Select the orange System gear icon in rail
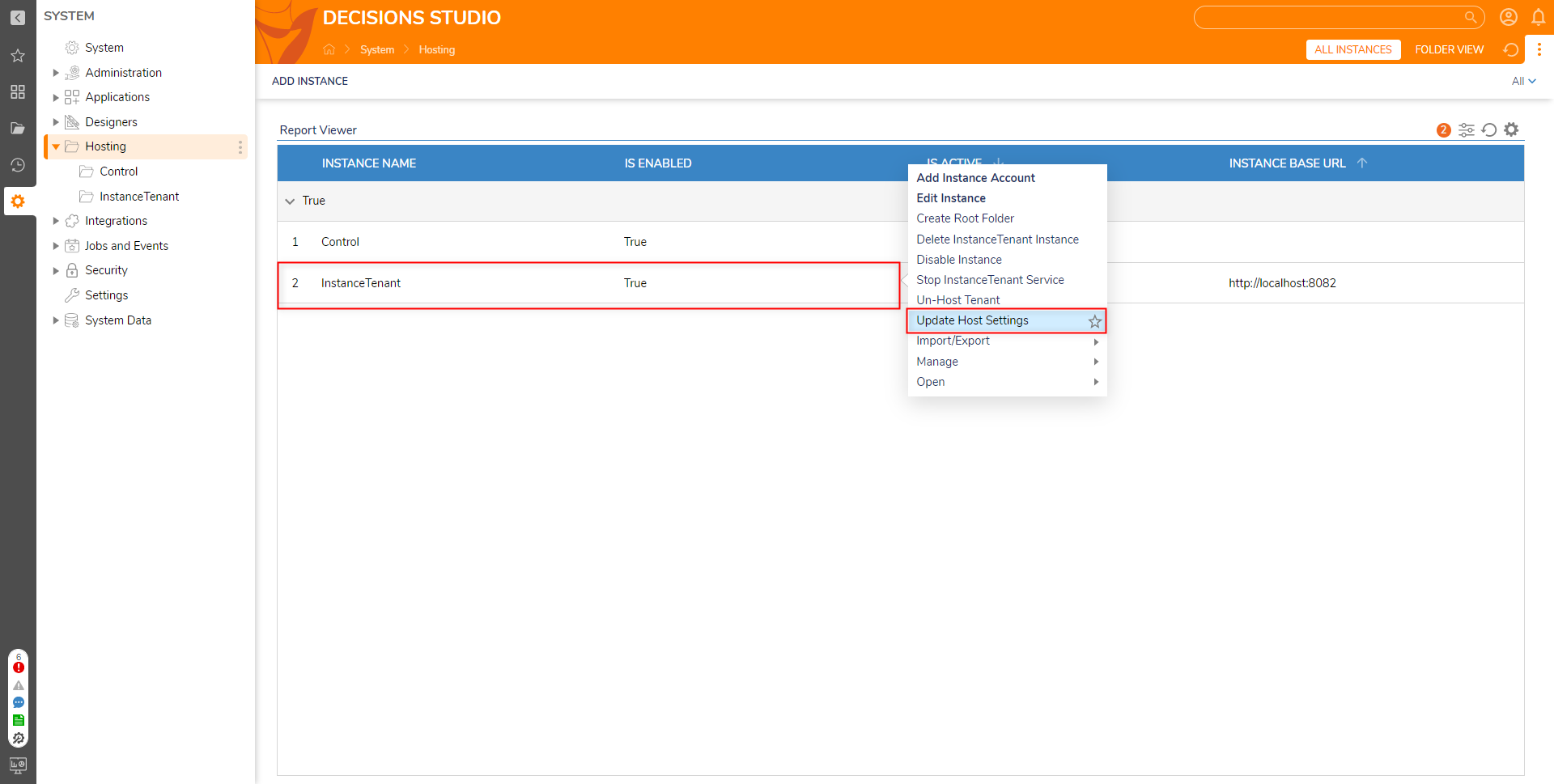The height and width of the screenshot is (784, 1554). (x=18, y=201)
